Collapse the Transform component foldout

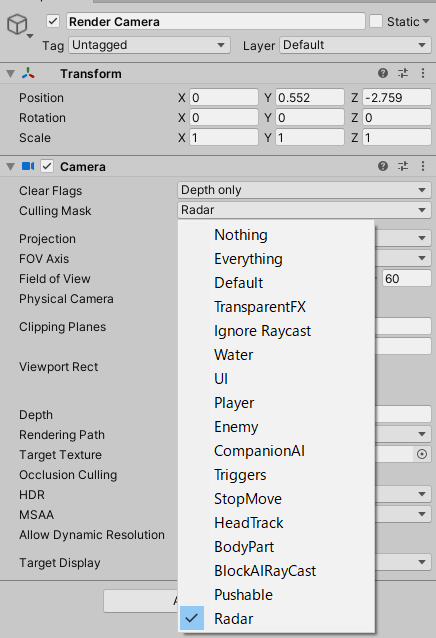tap(11, 74)
